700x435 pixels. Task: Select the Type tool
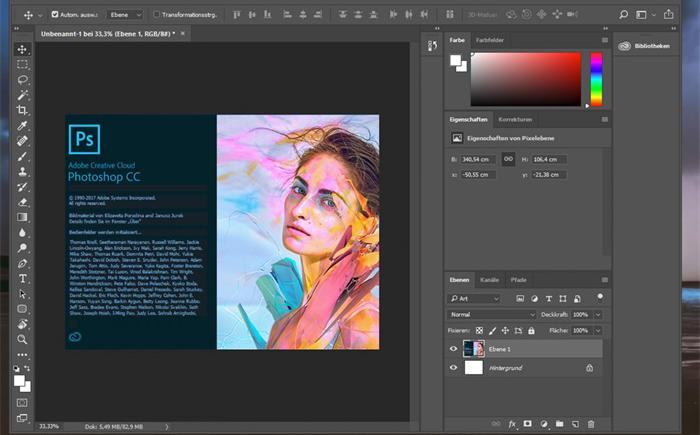pyautogui.click(x=22, y=279)
